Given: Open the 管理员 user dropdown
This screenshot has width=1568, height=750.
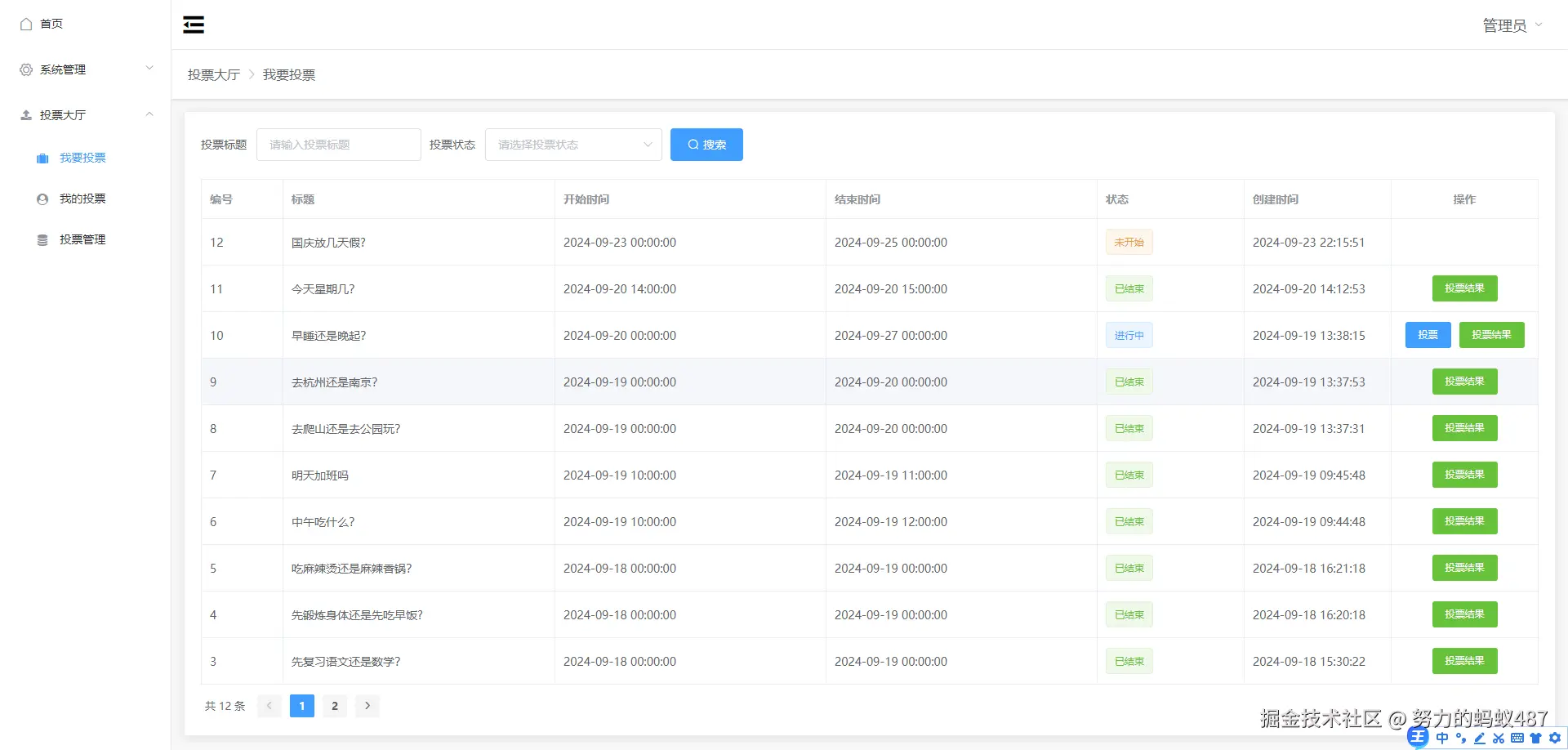Looking at the screenshot, I should tap(1512, 25).
